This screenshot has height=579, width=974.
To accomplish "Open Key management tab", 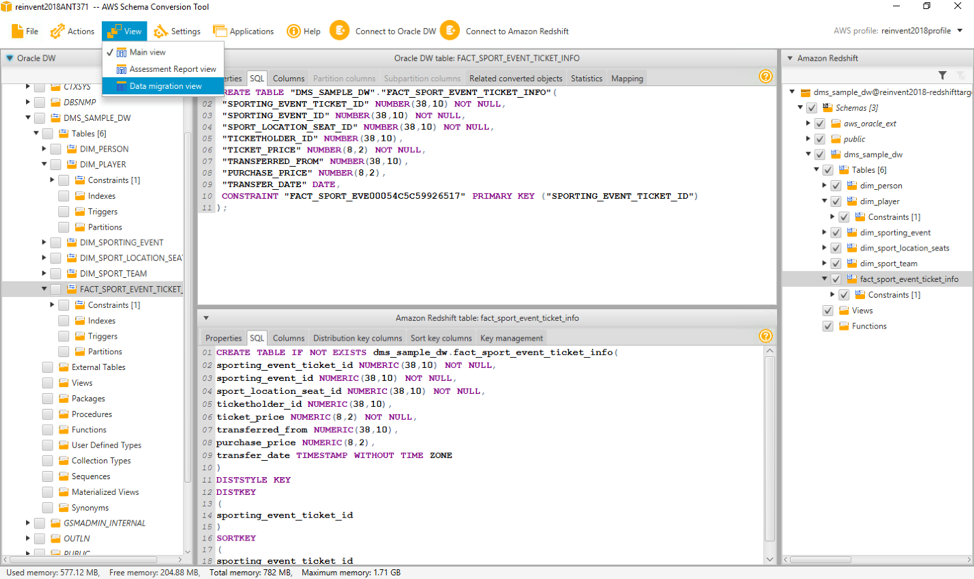I will 511,338.
